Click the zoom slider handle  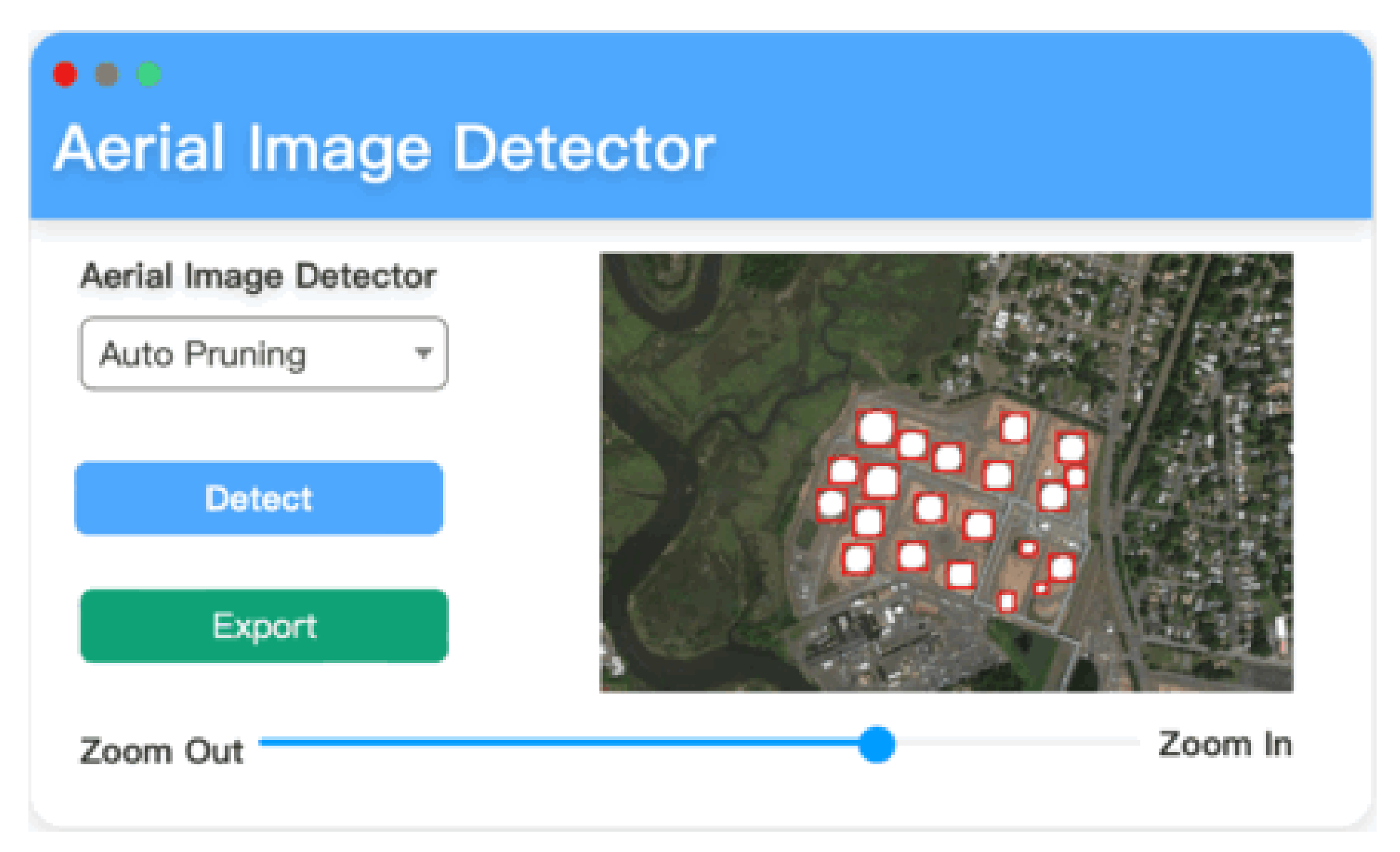(x=877, y=744)
